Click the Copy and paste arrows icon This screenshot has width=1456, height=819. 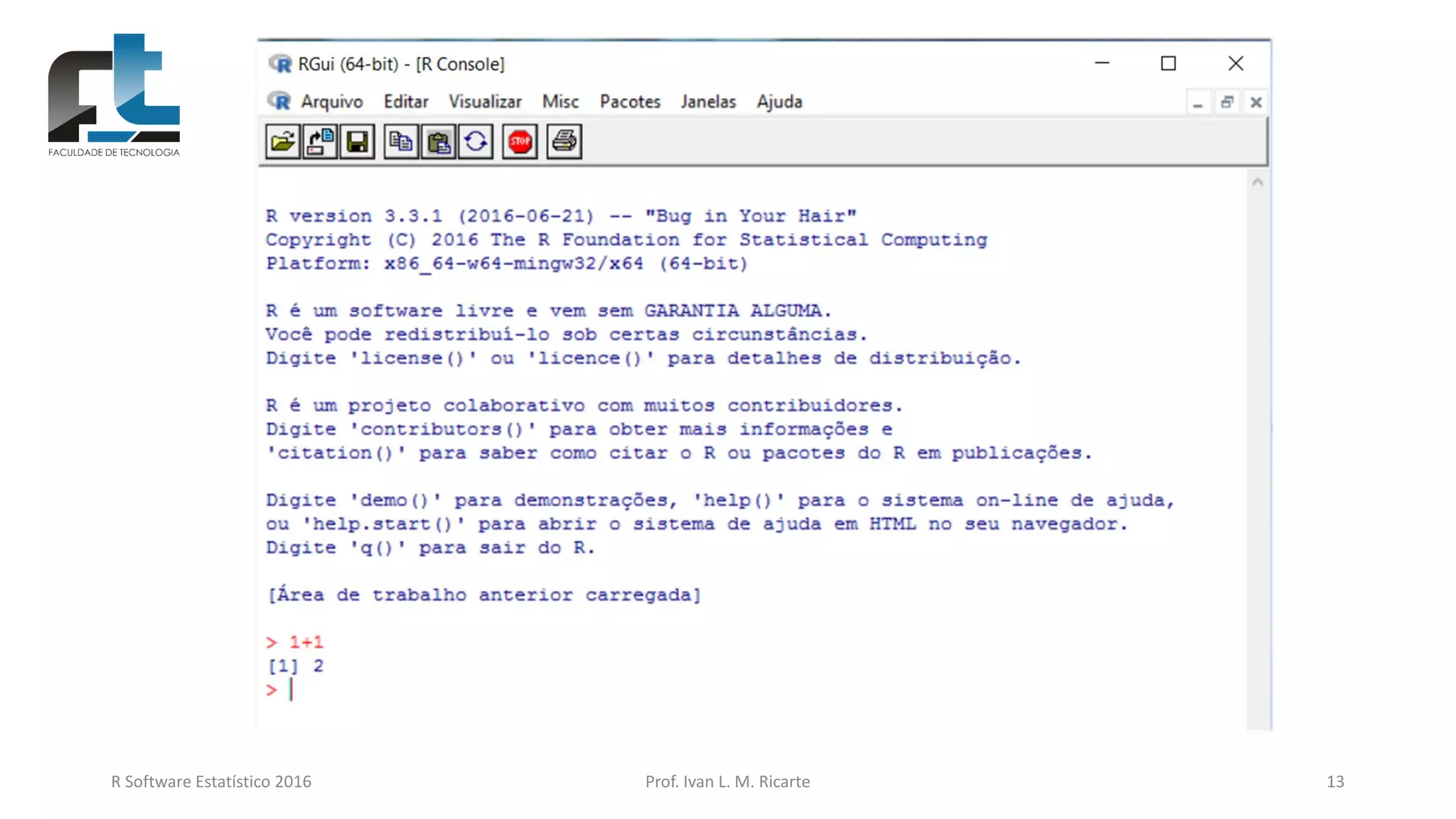(476, 142)
